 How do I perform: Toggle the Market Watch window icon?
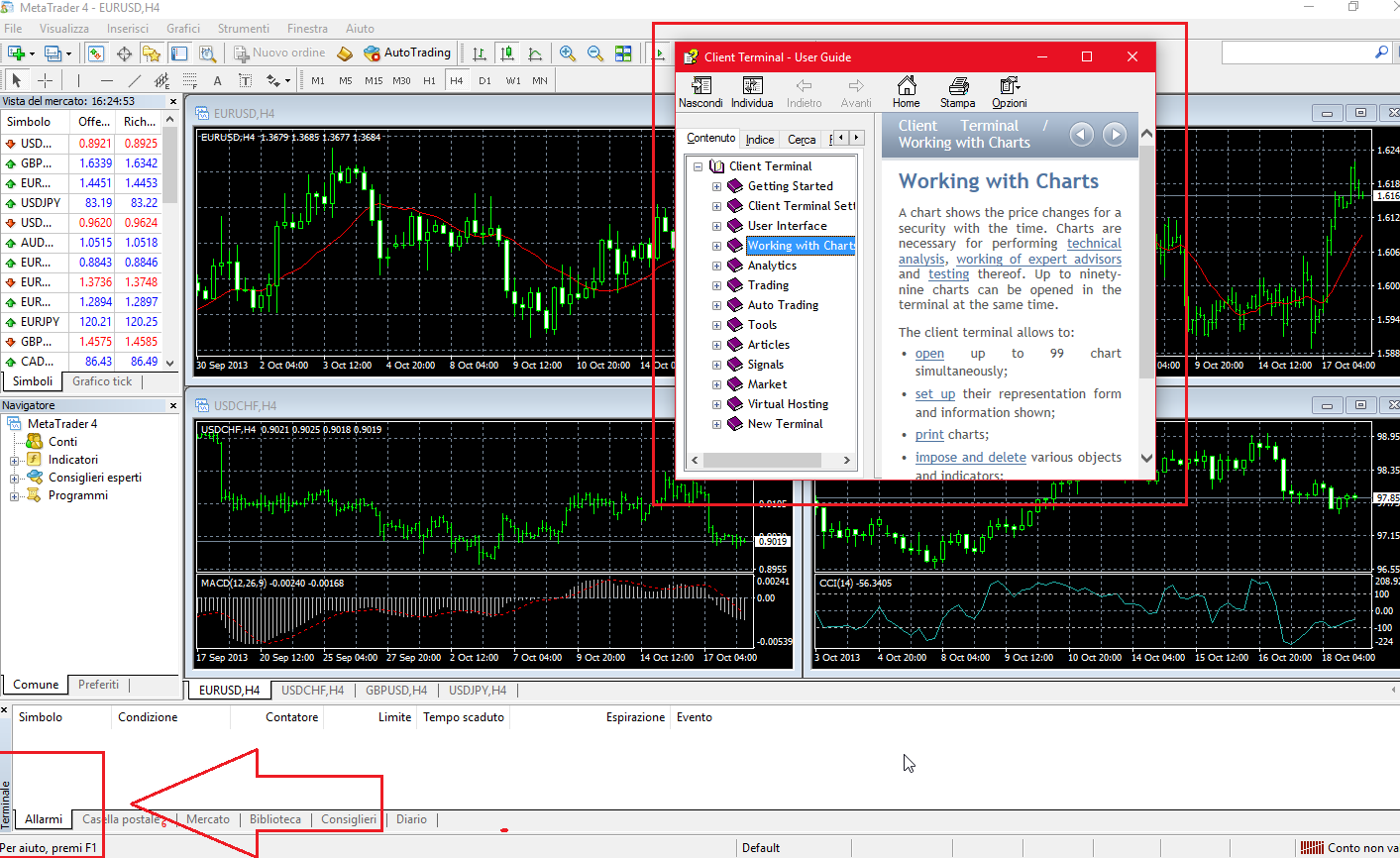click(96, 54)
